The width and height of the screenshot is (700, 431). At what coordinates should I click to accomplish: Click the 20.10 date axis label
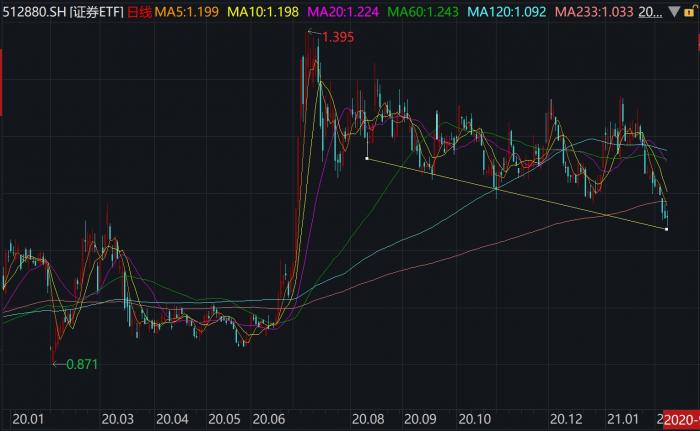475,419
